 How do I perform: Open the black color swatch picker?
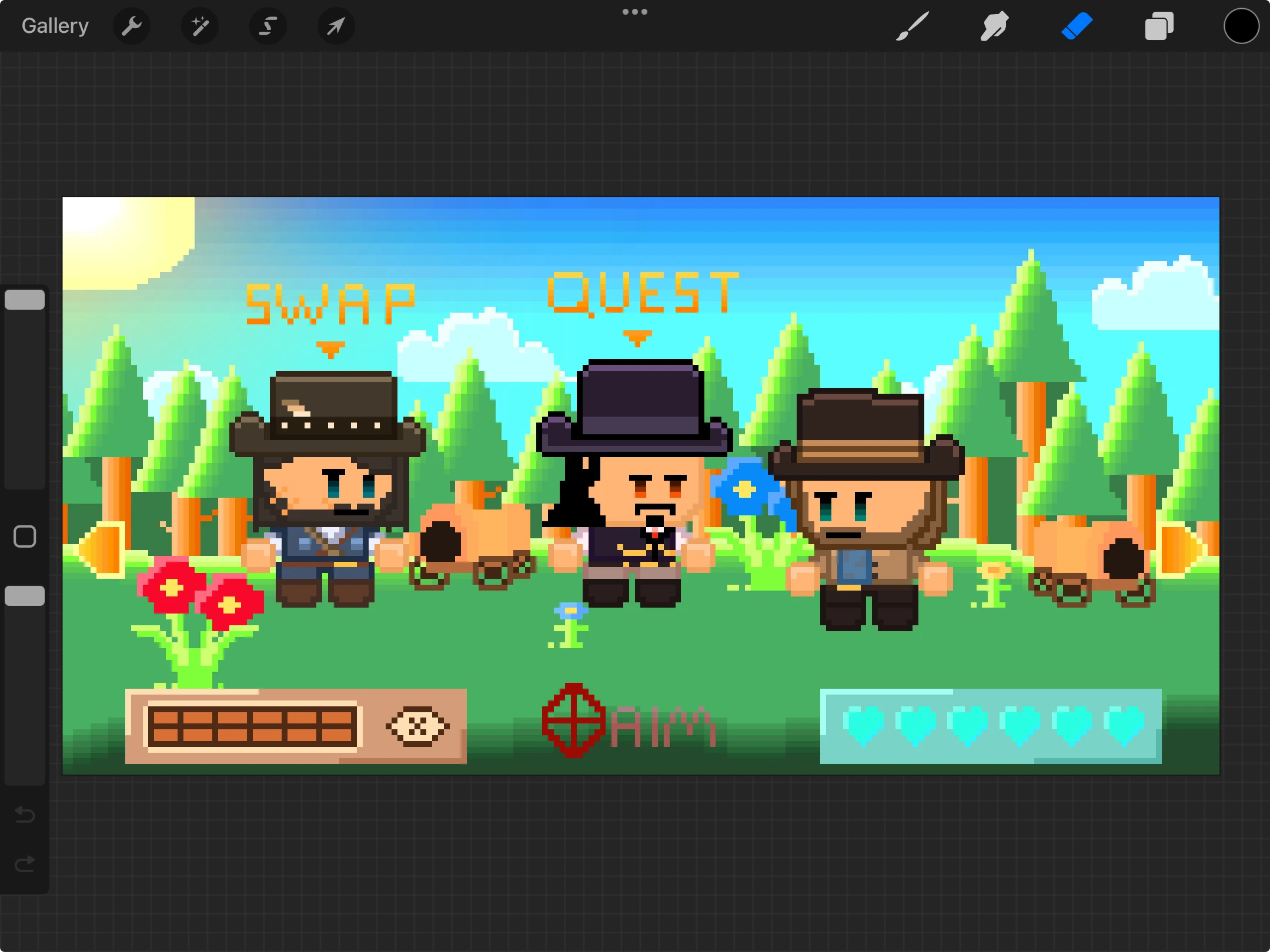(x=1241, y=26)
